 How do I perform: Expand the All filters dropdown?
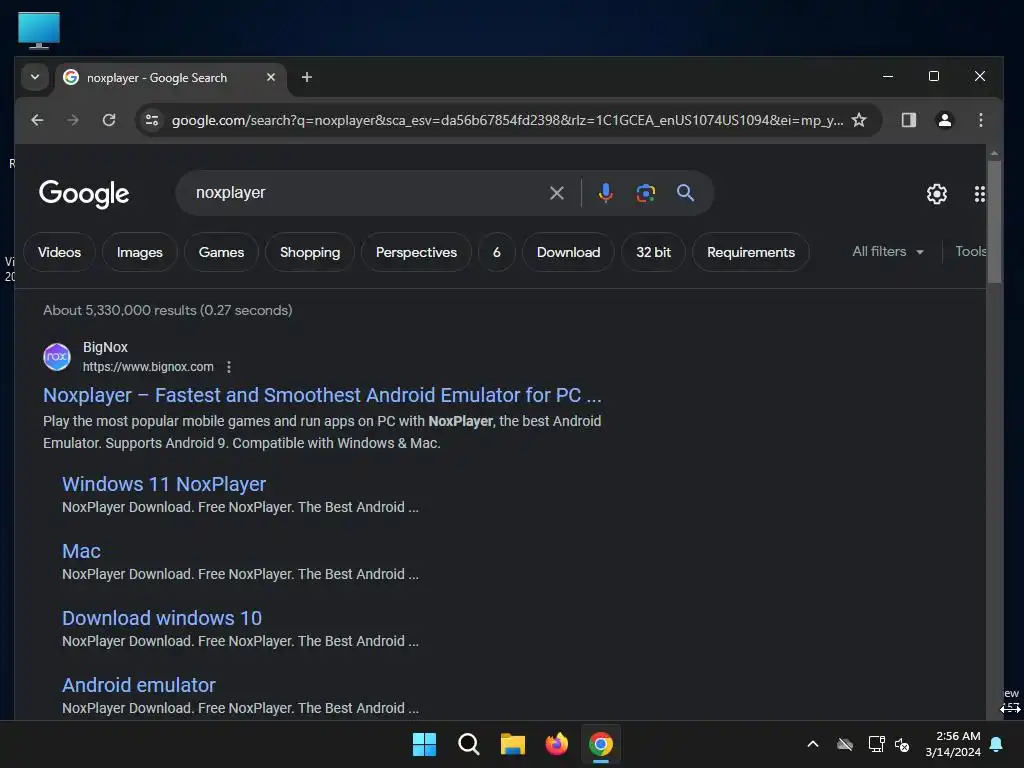(888, 251)
